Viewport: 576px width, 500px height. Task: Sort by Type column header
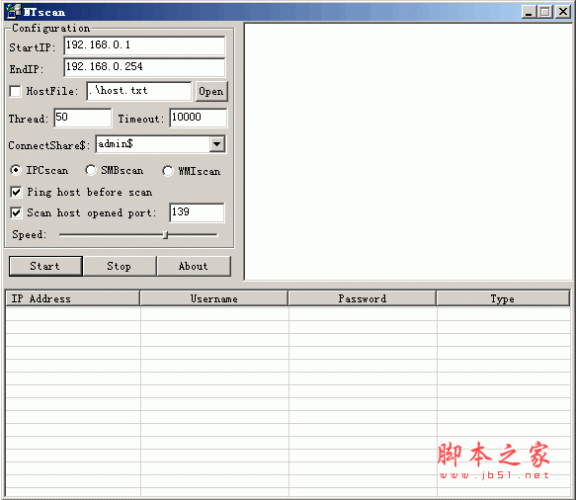coord(503,298)
